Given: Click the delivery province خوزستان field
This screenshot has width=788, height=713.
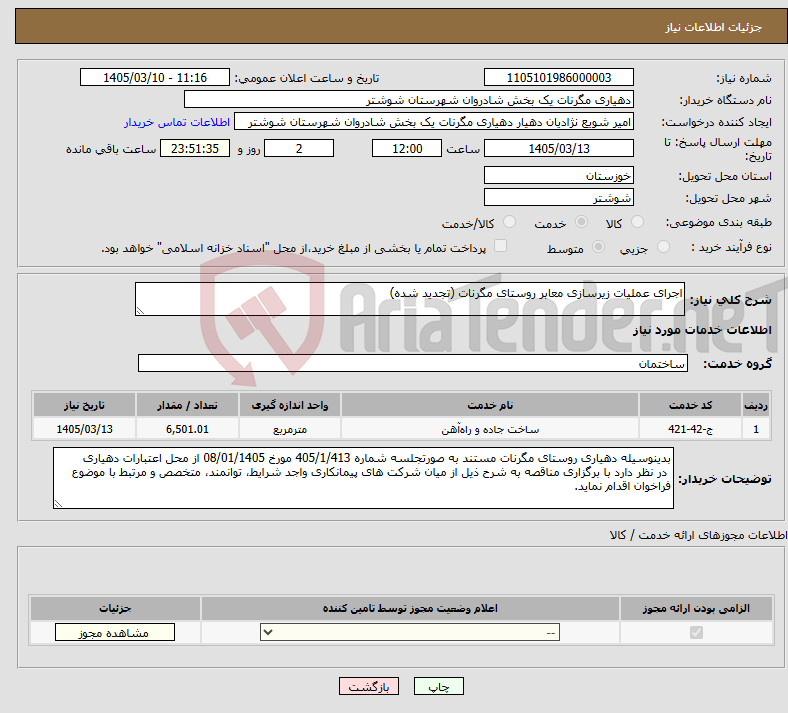Looking at the screenshot, I should click(558, 175).
